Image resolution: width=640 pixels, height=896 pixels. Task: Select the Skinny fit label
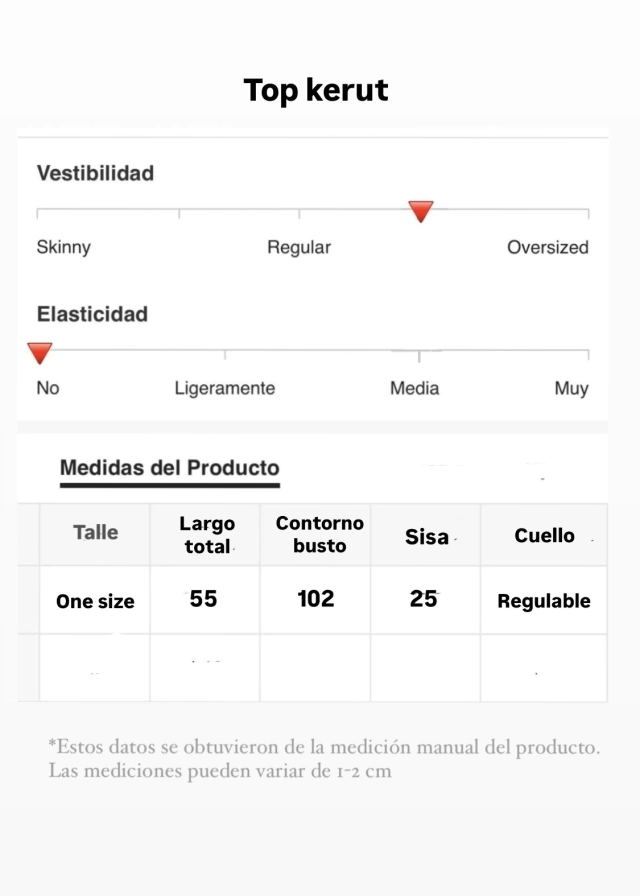pos(63,247)
